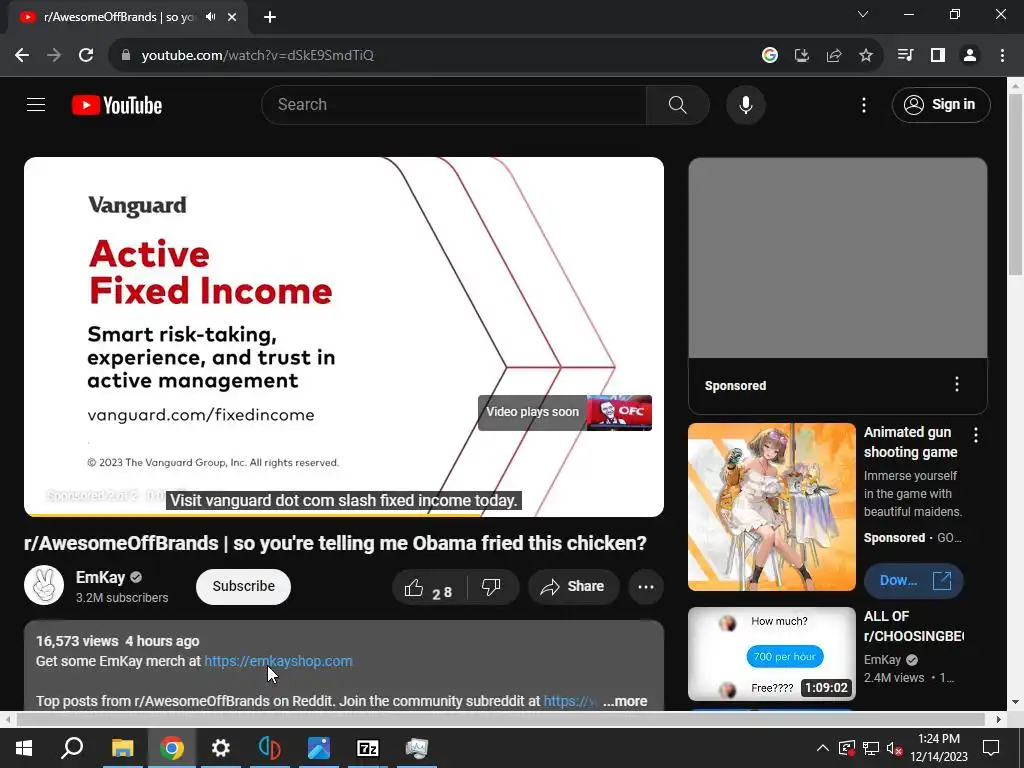Share this page from address bar
Image resolution: width=1024 pixels, height=768 pixels.
[x=833, y=56]
